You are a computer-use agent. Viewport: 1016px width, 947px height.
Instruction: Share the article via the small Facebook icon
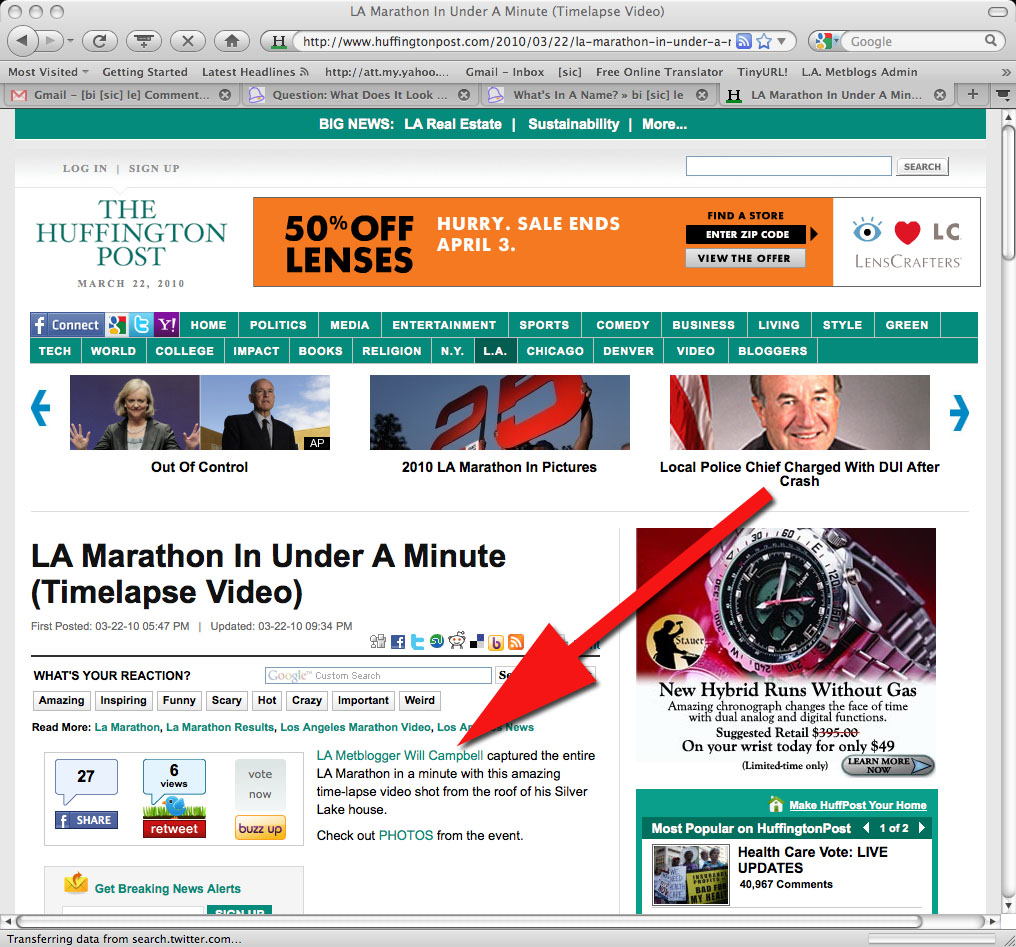coord(398,642)
